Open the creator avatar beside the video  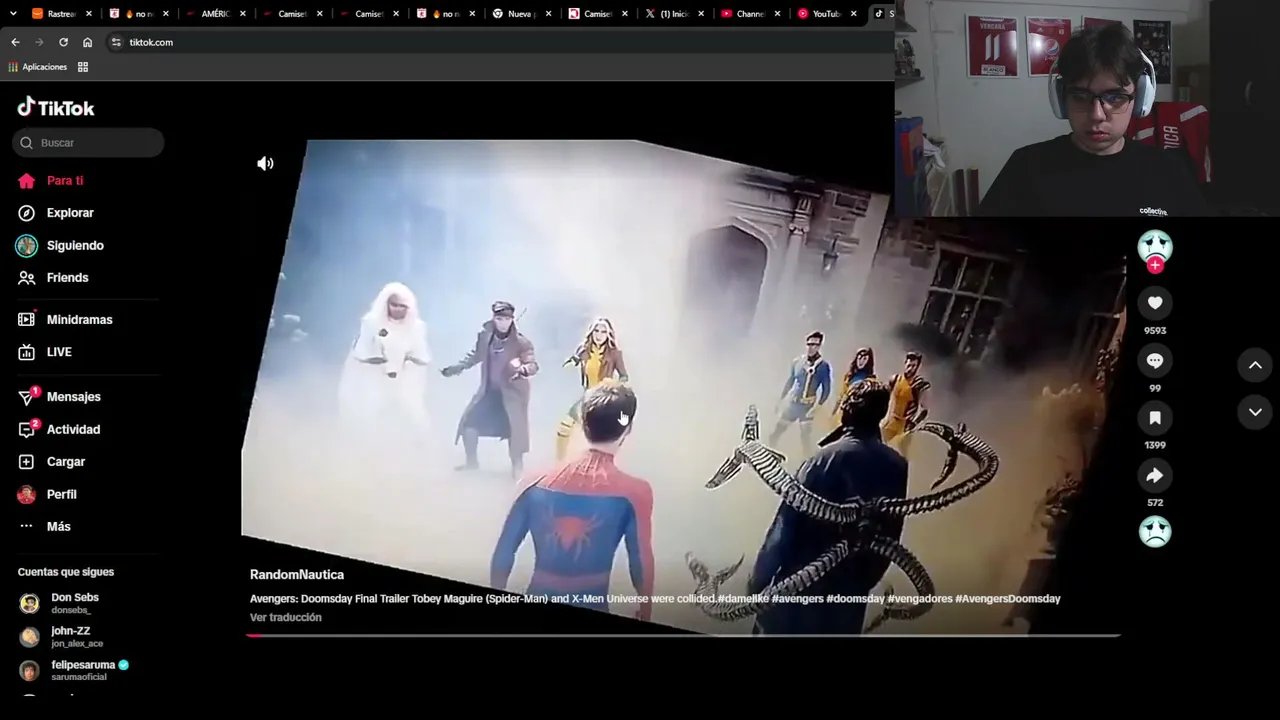tap(1155, 245)
